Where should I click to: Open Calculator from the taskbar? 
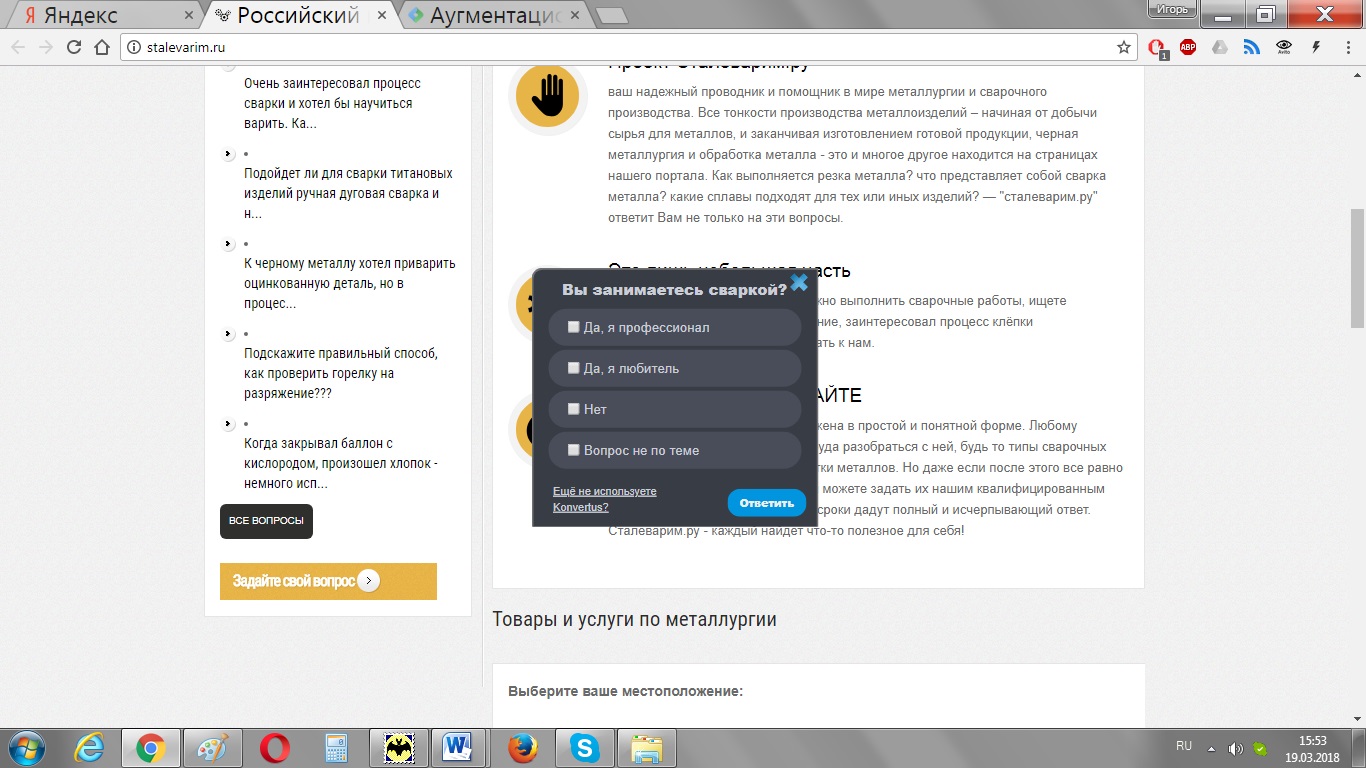pos(337,747)
